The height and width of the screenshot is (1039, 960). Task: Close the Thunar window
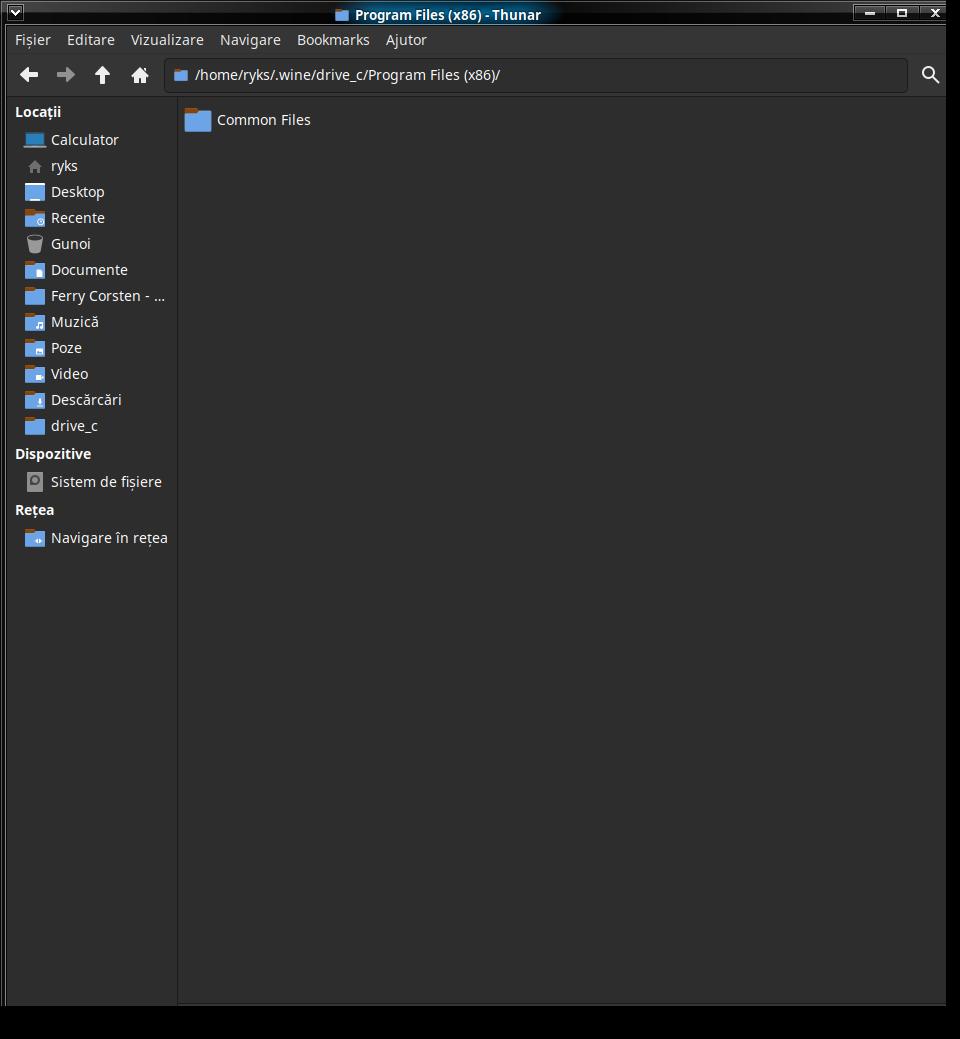tap(935, 13)
